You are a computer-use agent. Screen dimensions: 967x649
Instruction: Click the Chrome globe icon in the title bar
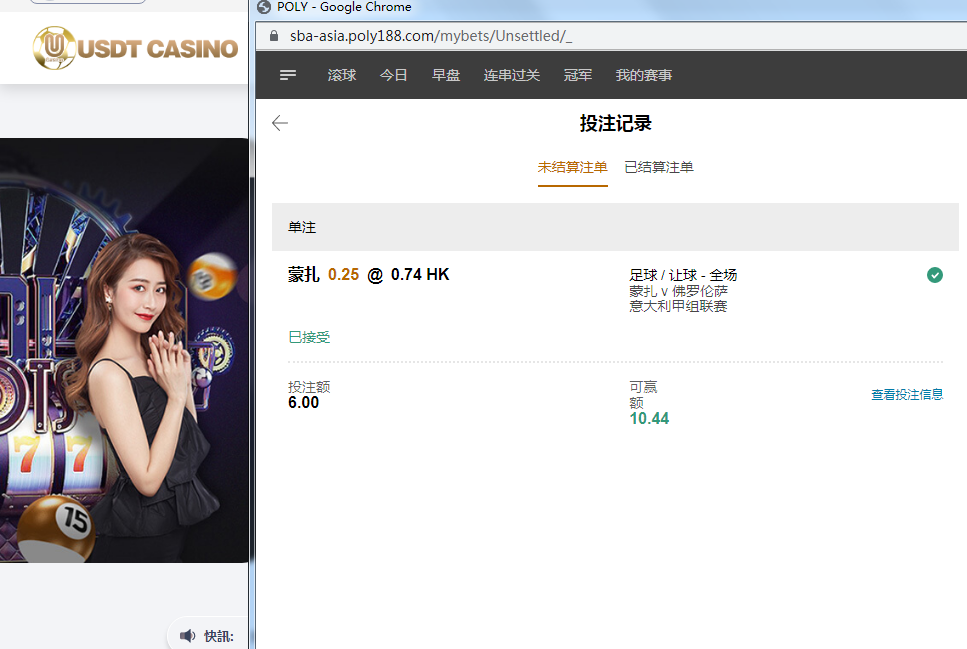tap(265, 7)
